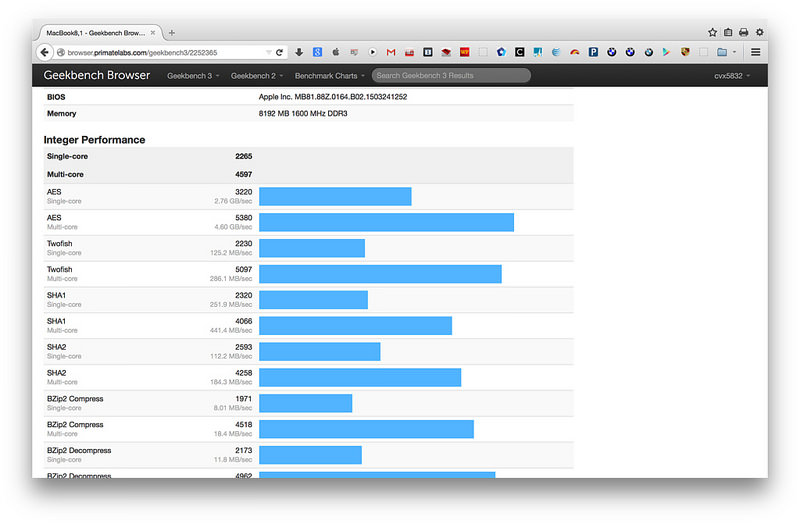Click the Memory value 8192 MB 1600 MHz DDR3
Viewport: 800px width, 524px height.
click(x=303, y=113)
